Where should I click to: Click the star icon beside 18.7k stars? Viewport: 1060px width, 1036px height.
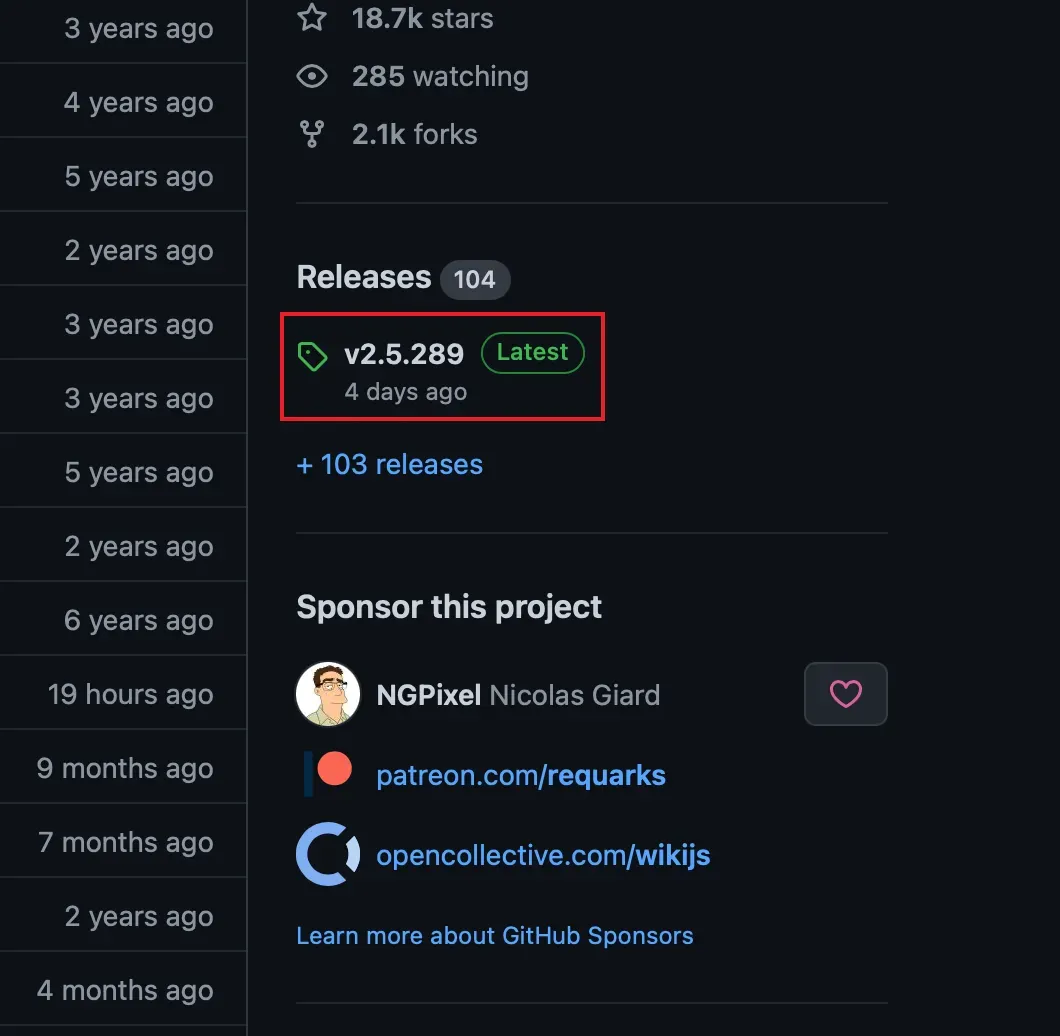point(312,17)
